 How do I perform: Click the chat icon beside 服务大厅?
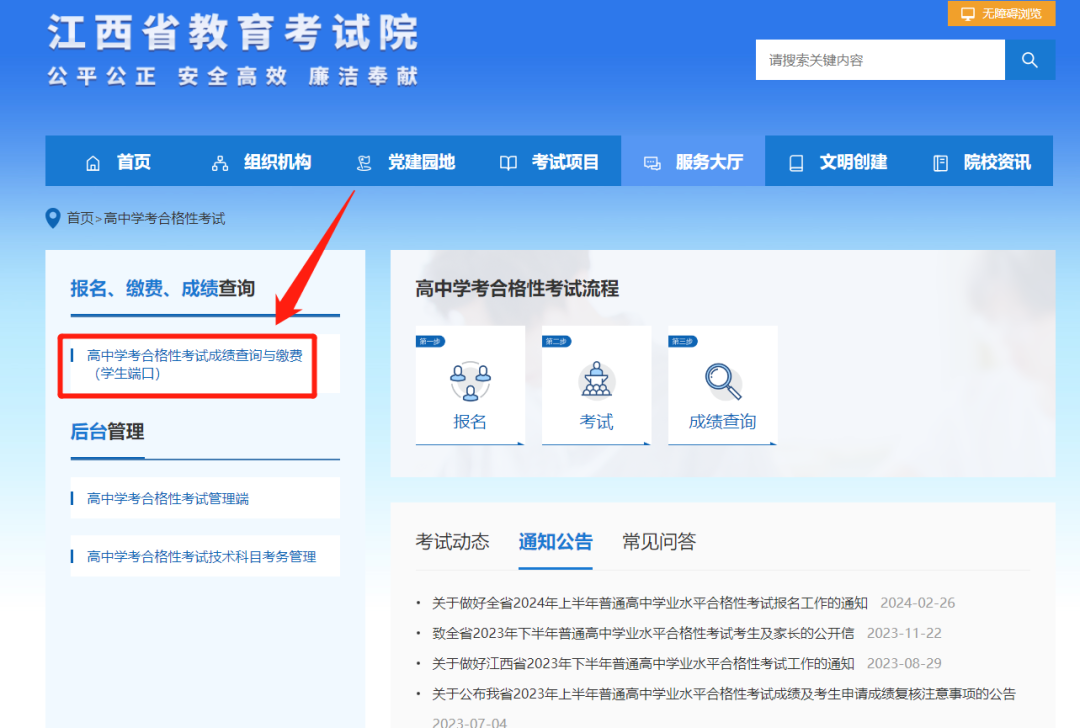[653, 161]
